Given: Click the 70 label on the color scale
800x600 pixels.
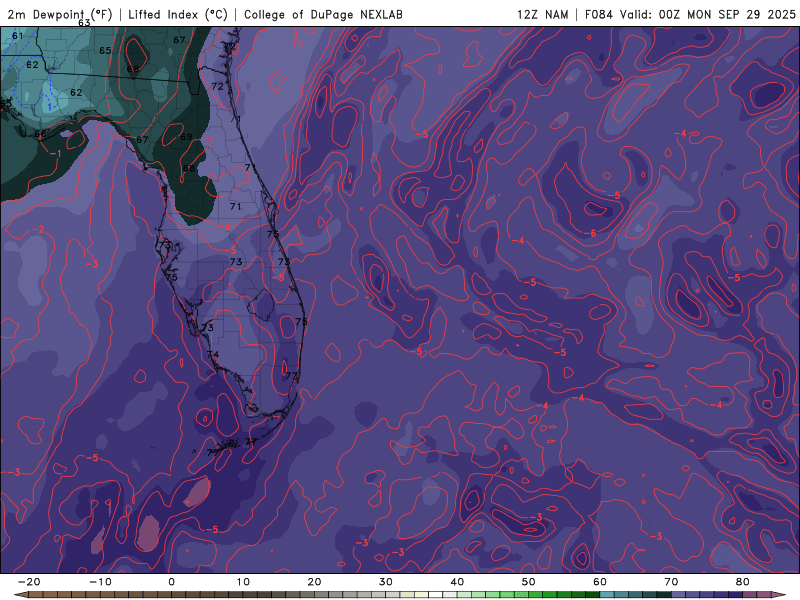Looking at the screenshot, I should click(671, 582).
